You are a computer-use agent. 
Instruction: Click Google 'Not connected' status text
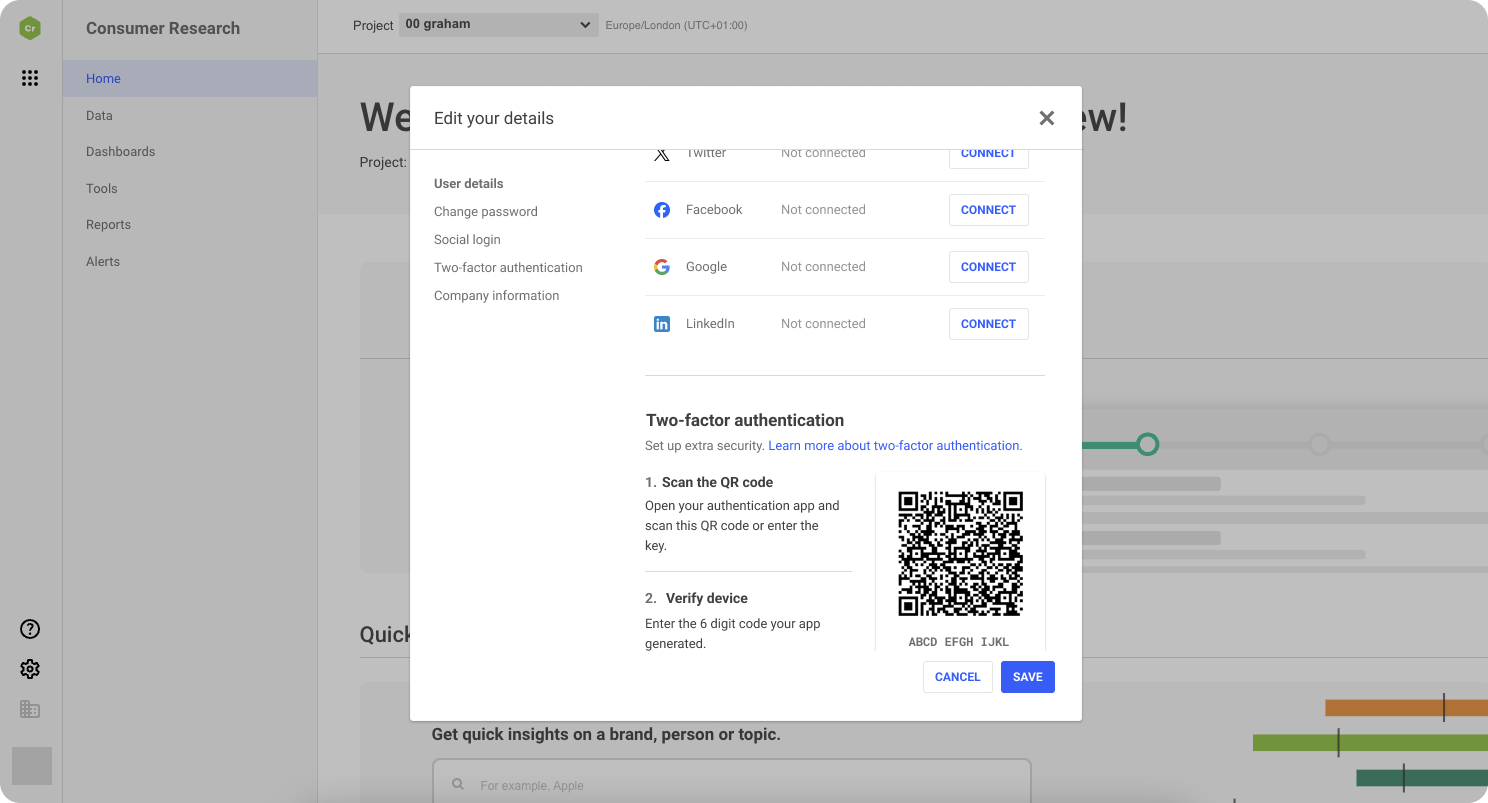(x=823, y=267)
